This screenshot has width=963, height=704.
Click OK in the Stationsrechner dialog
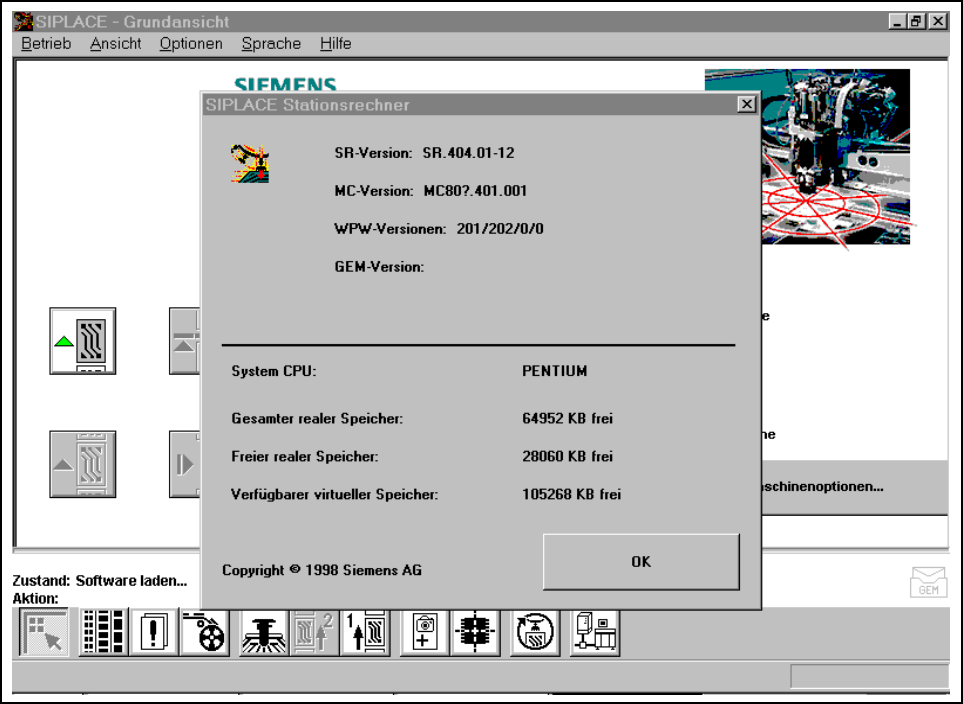[x=641, y=561]
